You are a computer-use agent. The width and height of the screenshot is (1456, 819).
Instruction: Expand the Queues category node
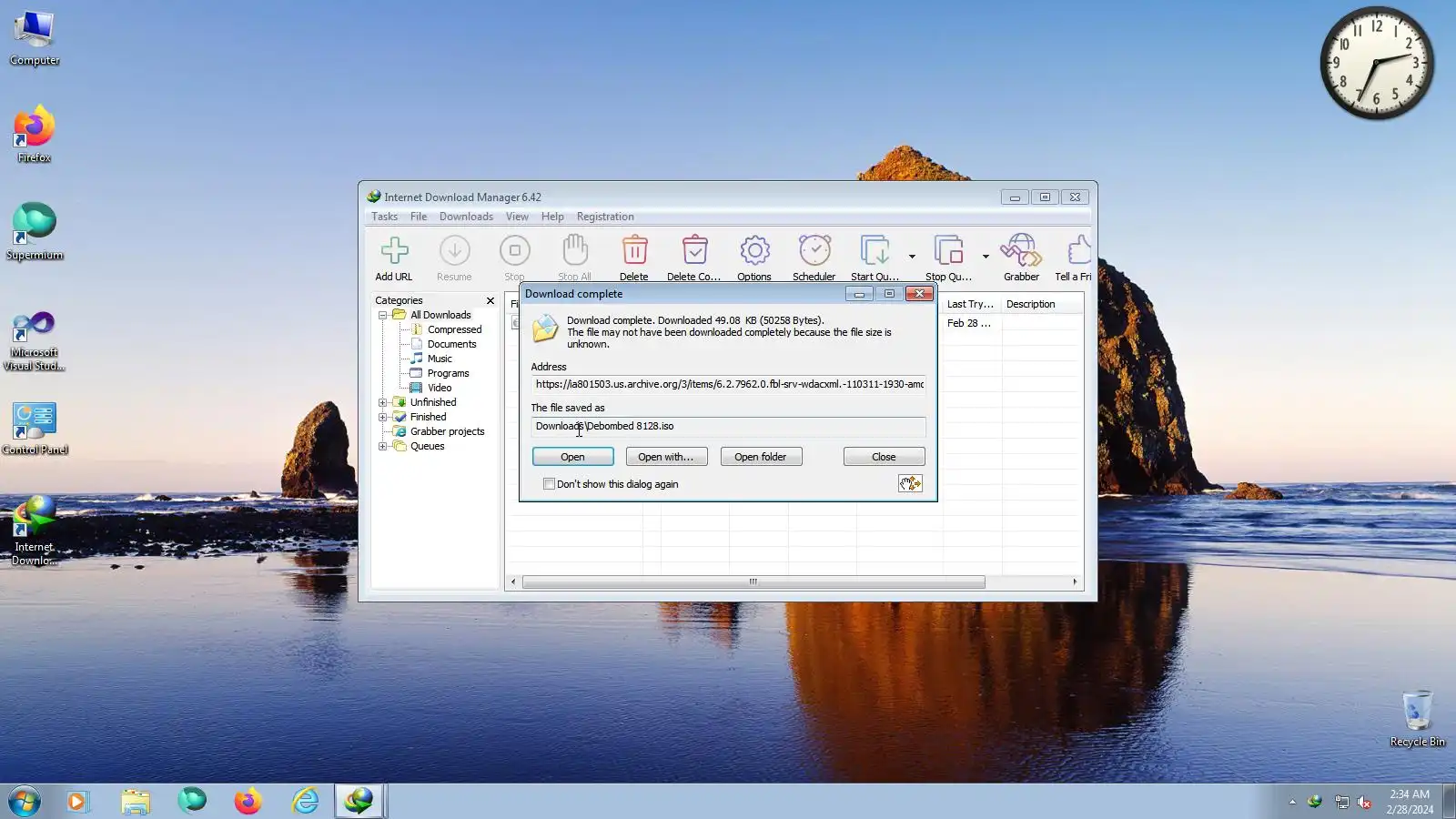[x=383, y=446]
